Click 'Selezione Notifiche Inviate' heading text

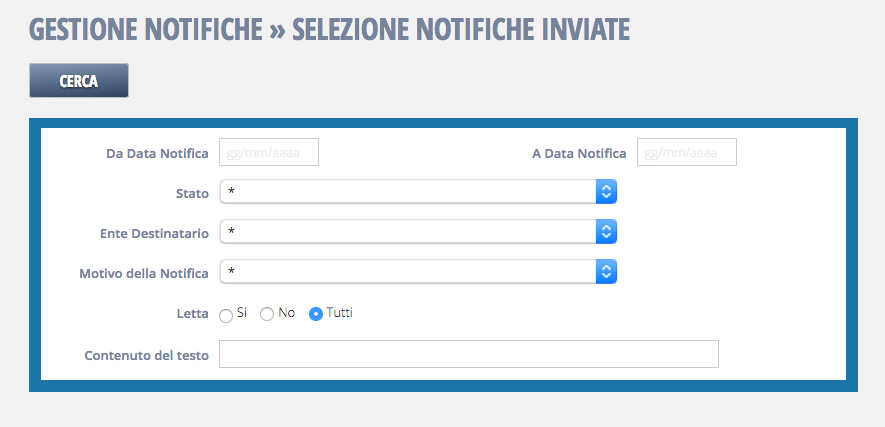[x=461, y=30]
